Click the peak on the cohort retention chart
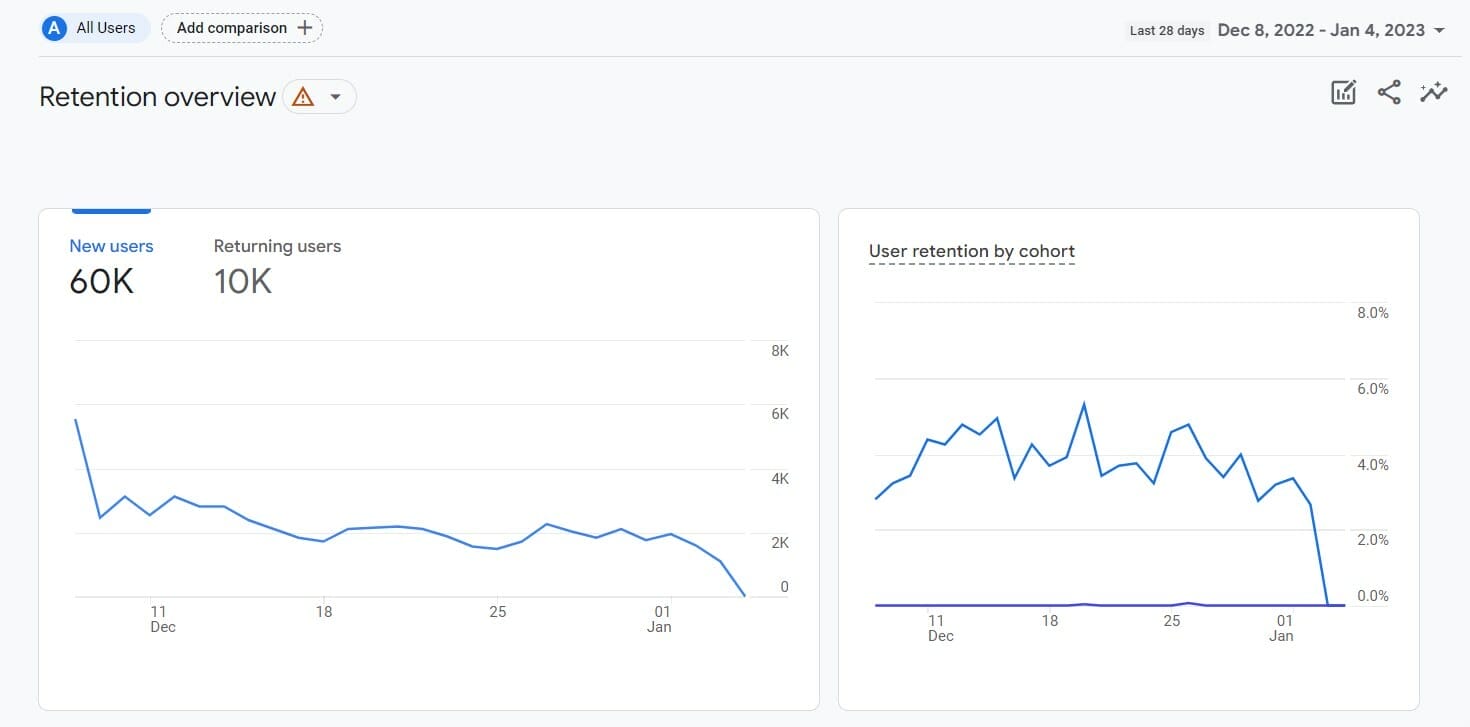The width and height of the screenshot is (1470, 727). [x=1084, y=402]
